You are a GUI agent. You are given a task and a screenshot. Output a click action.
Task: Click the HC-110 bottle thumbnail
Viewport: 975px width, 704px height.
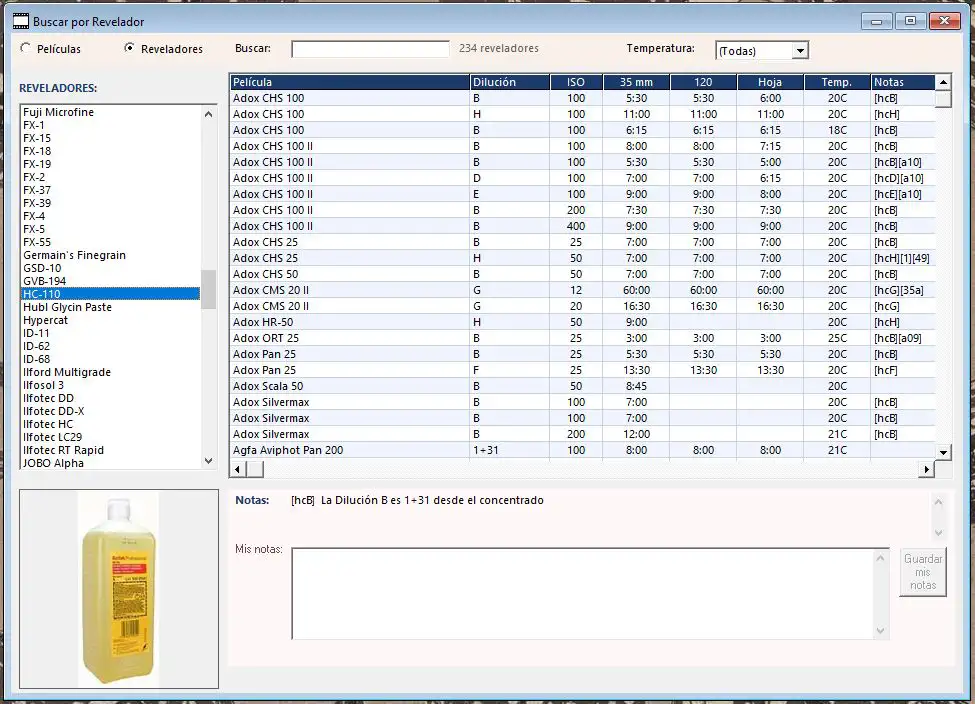click(119, 589)
